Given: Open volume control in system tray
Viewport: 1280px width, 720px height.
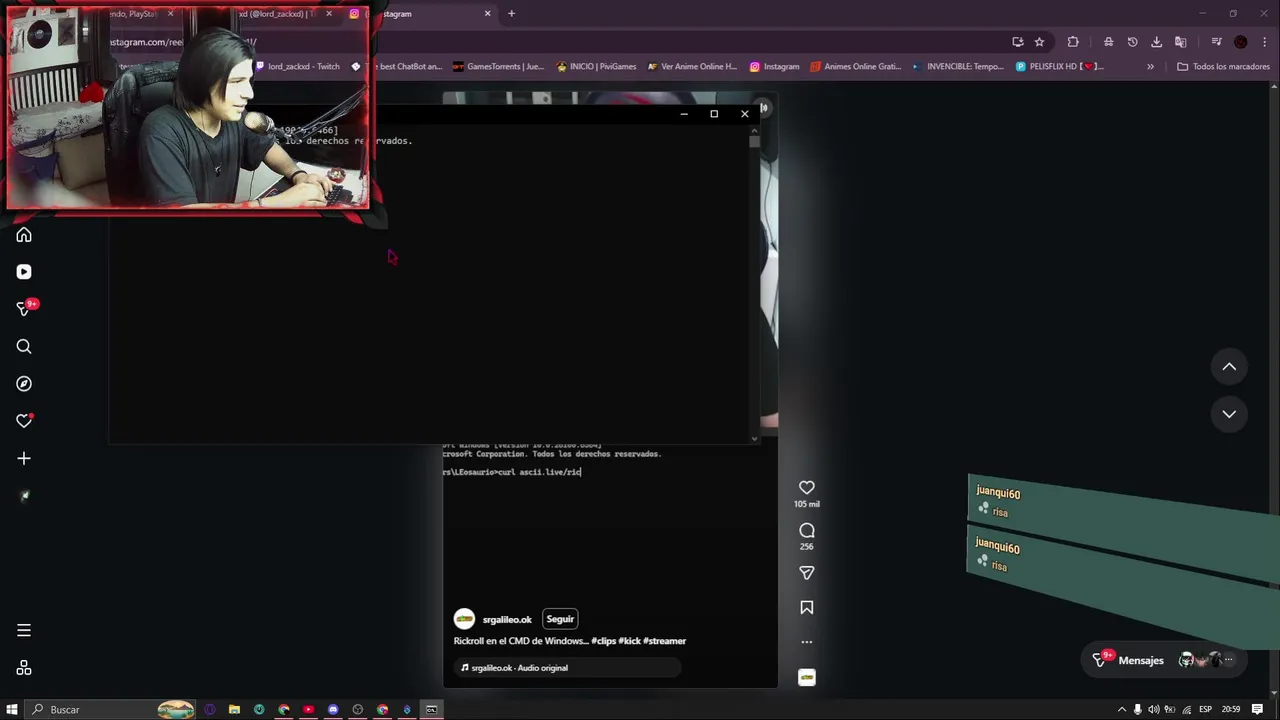Looking at the screenshot, I should click(x=1154, y=710).
